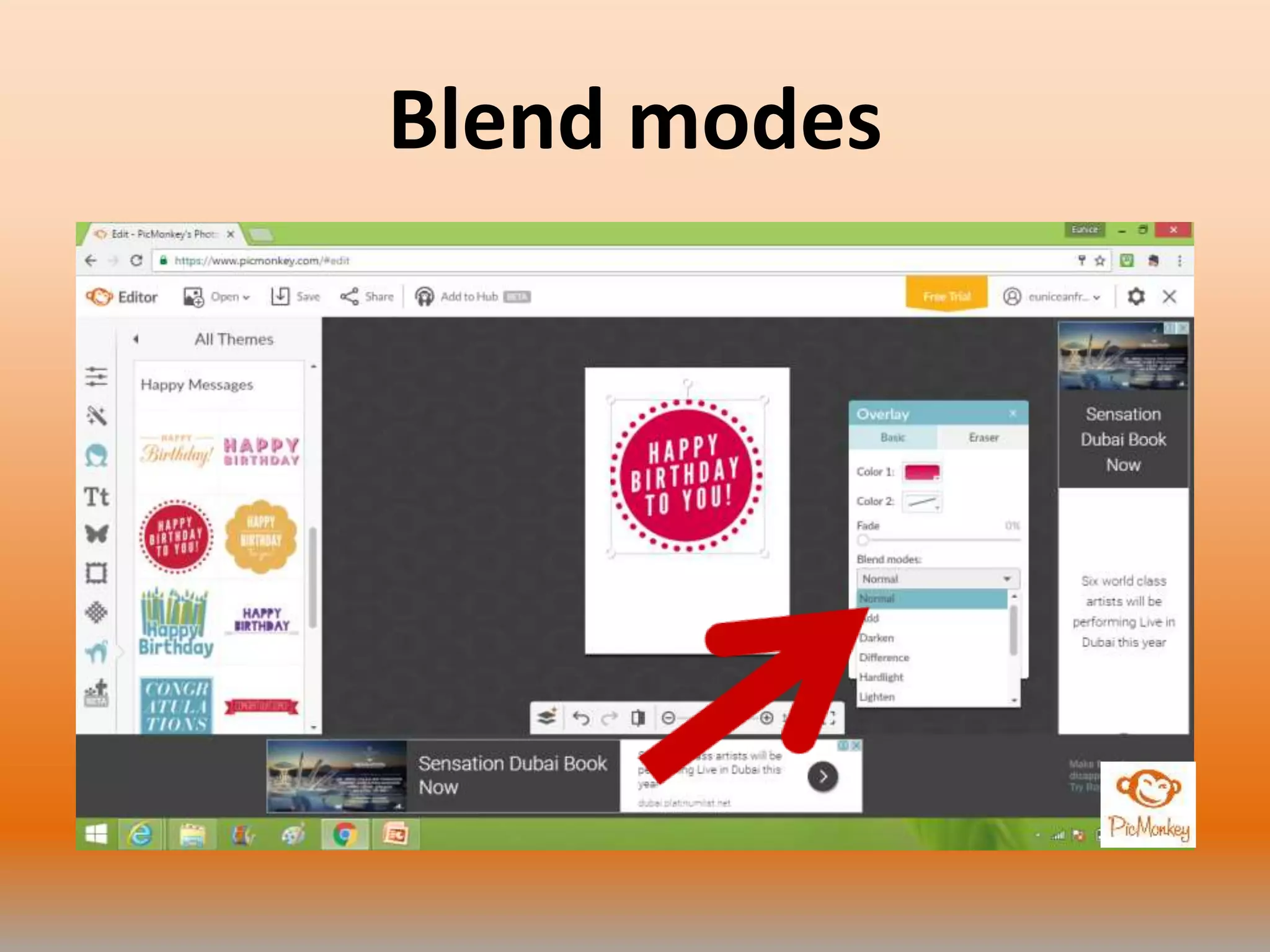Open File Explorer from taskbar
1270x952 pixels.
pyautogui.click(x=192, y=835)
